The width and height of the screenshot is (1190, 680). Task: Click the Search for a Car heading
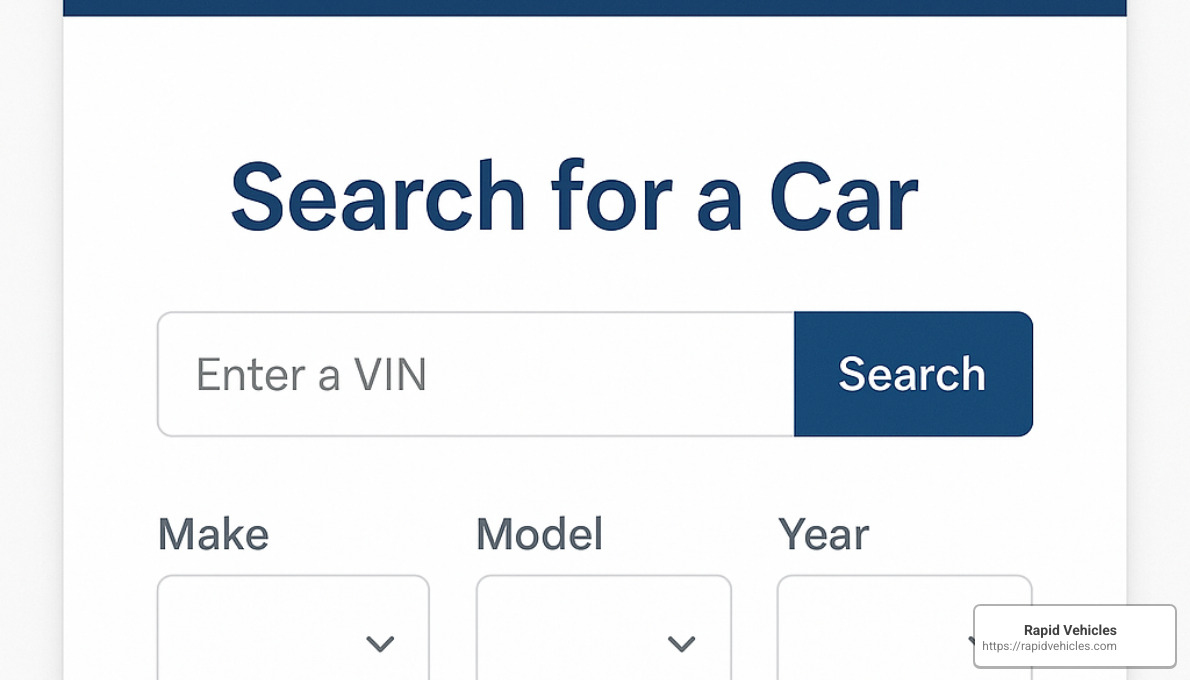pyautogui.click(x=574, y=196)
